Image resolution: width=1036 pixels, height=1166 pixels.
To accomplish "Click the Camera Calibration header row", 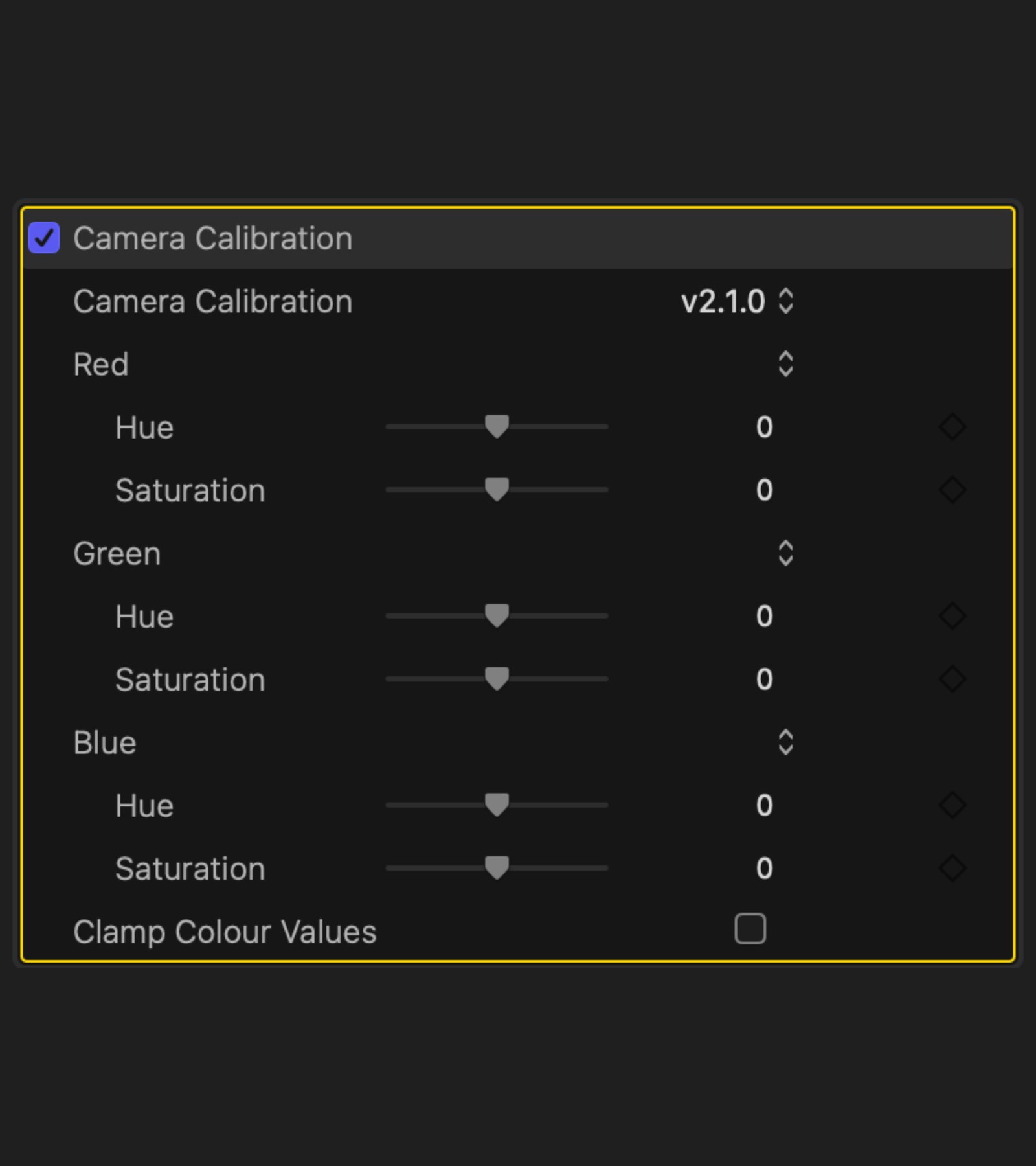I will pyautogui.click(x=214, y=238).
